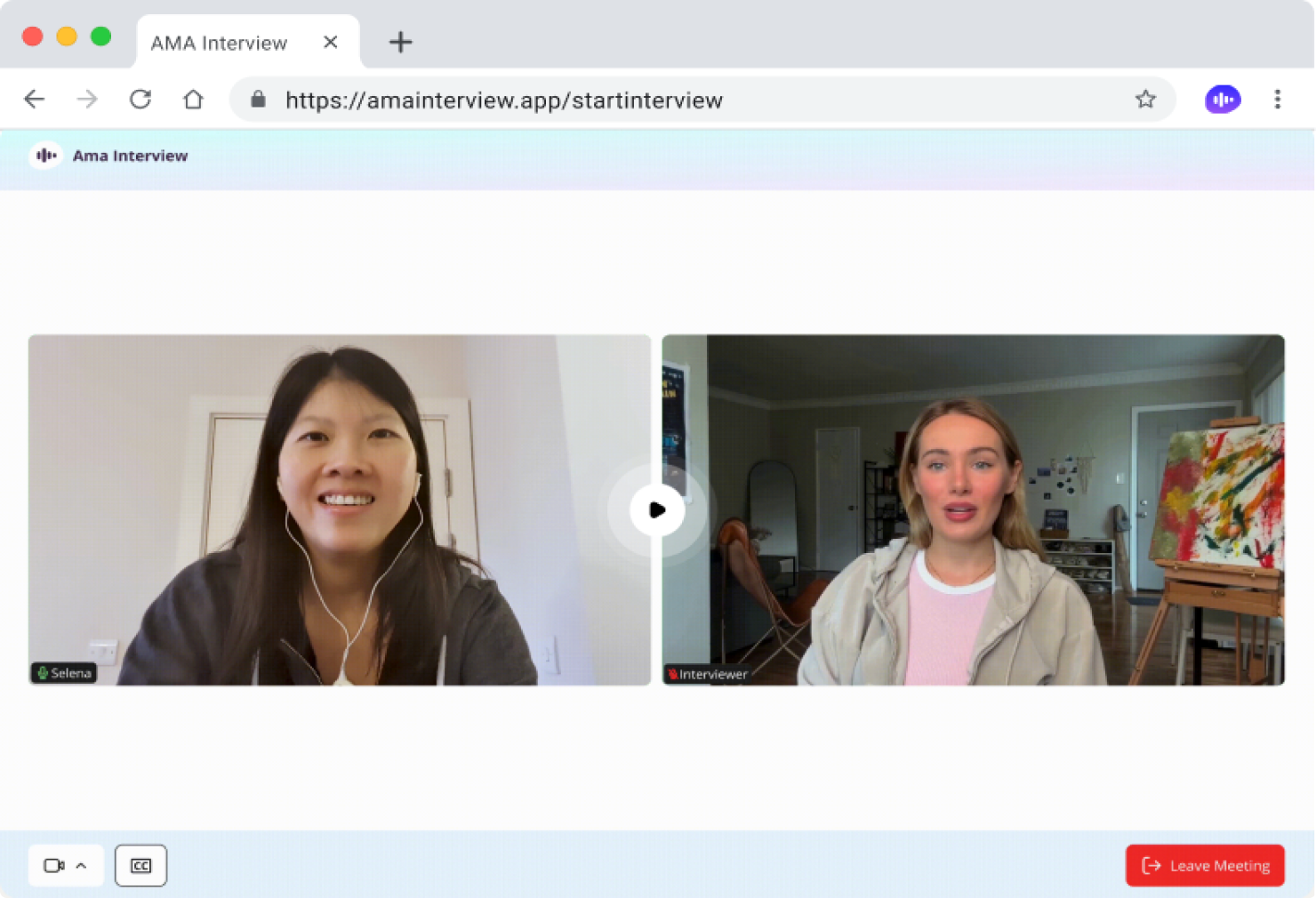Image resolution: width=1316 pixels, height=898 pixels.
Task: Toggle the camera button
Action: pos(54,865)
